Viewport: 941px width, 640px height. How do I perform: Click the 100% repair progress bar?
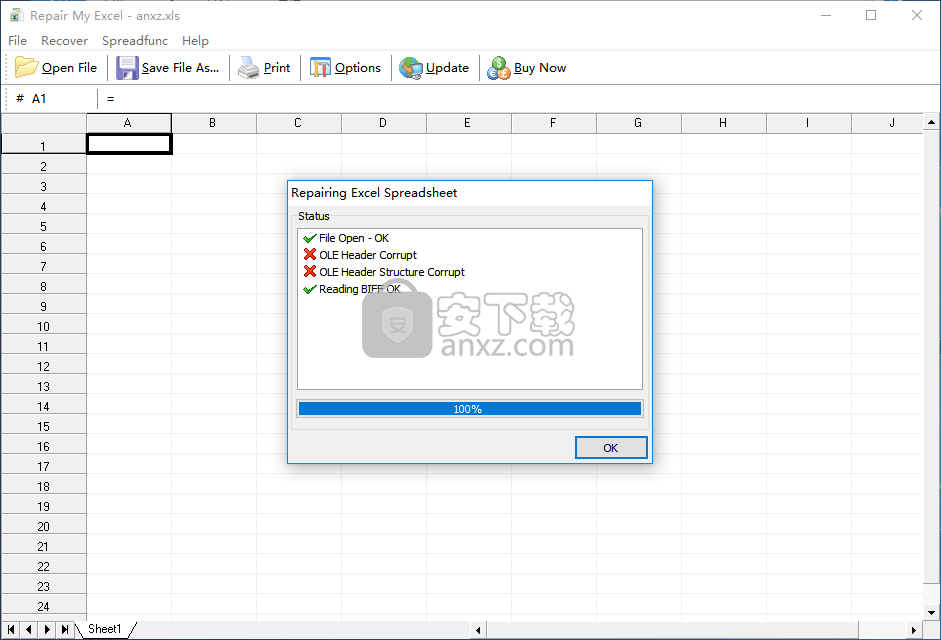click(470, 409)
